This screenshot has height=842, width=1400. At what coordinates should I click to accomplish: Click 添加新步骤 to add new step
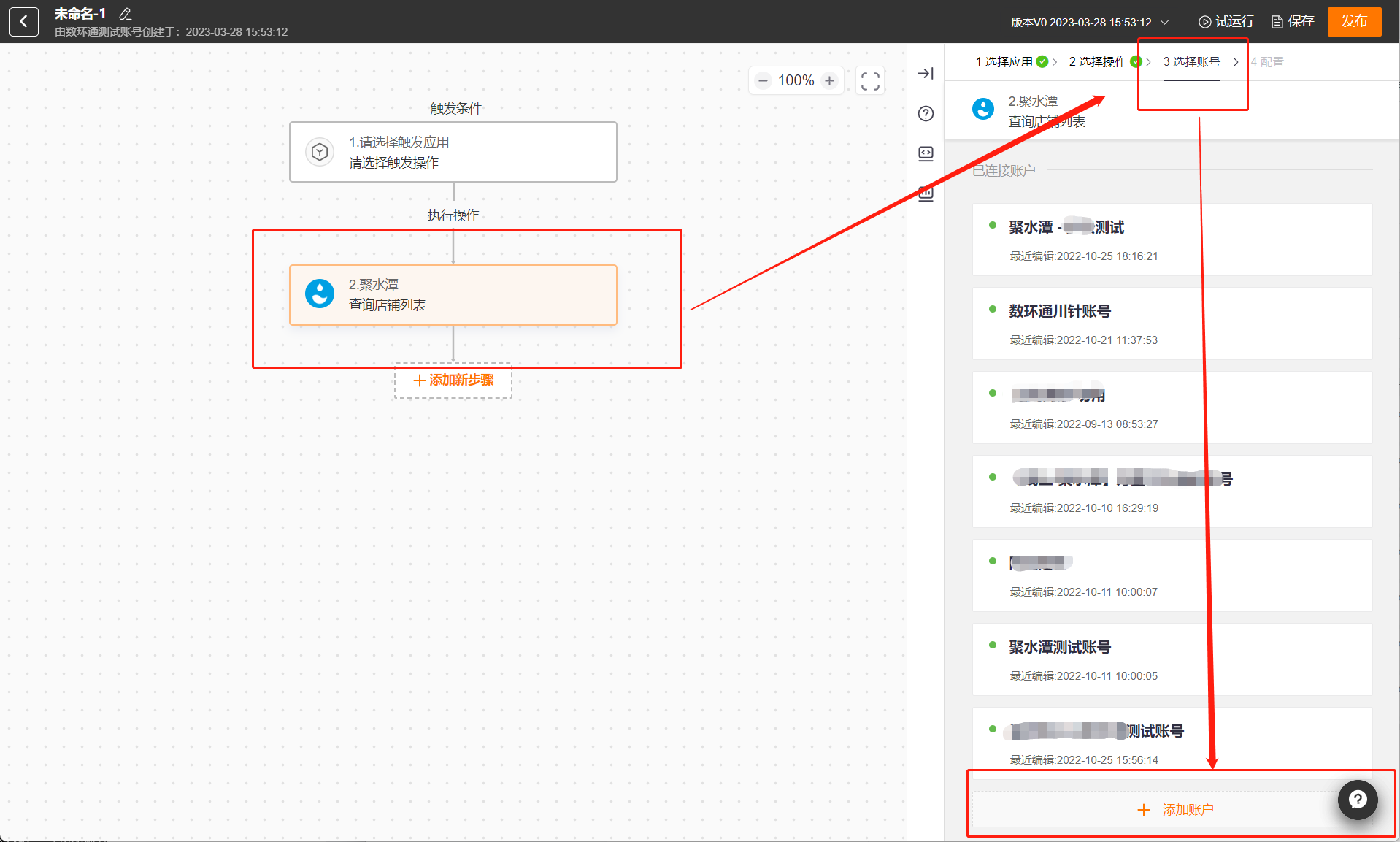pos(453,380)
